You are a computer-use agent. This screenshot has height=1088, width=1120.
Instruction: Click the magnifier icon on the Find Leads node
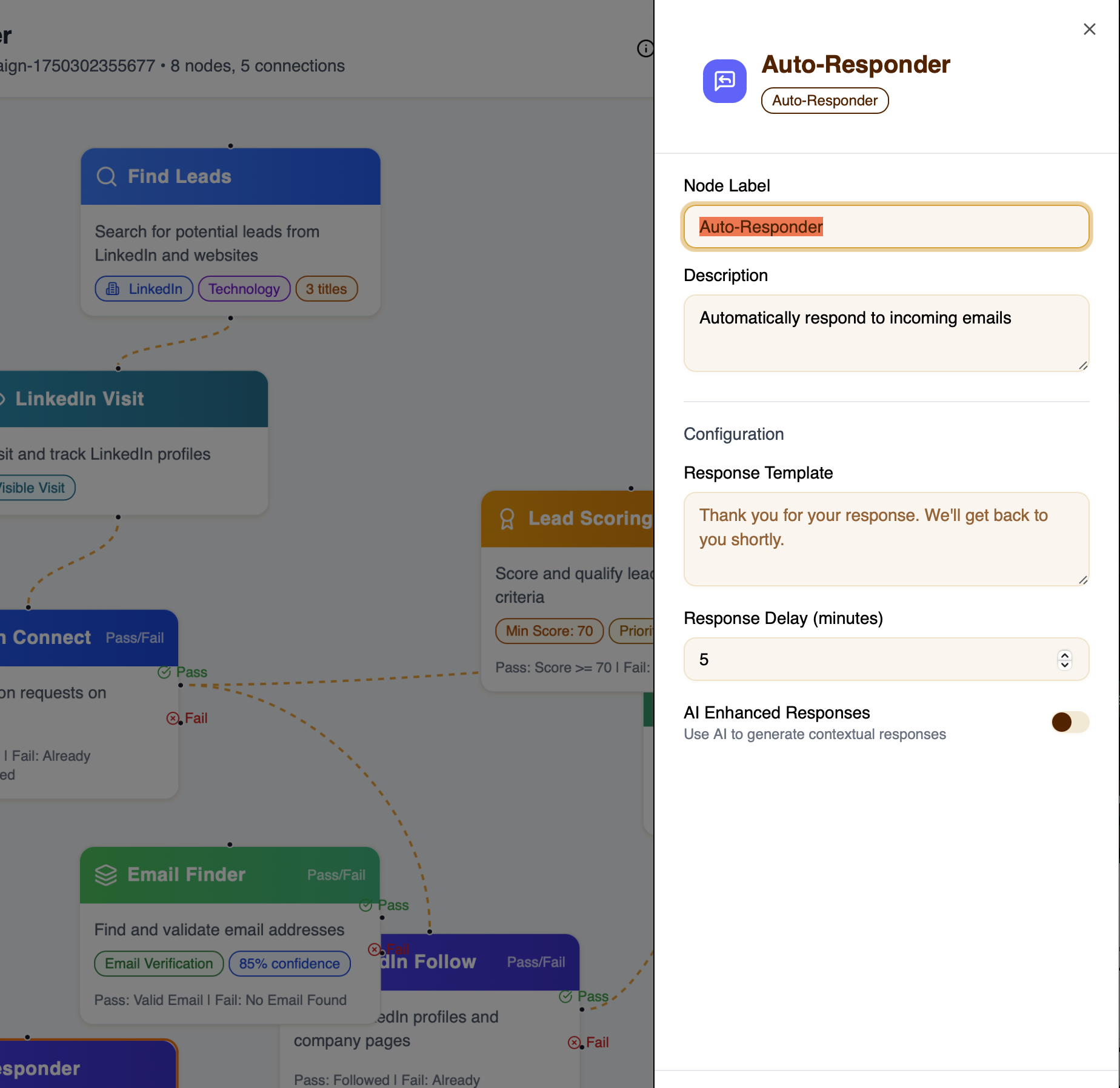[x=106, y=176]
